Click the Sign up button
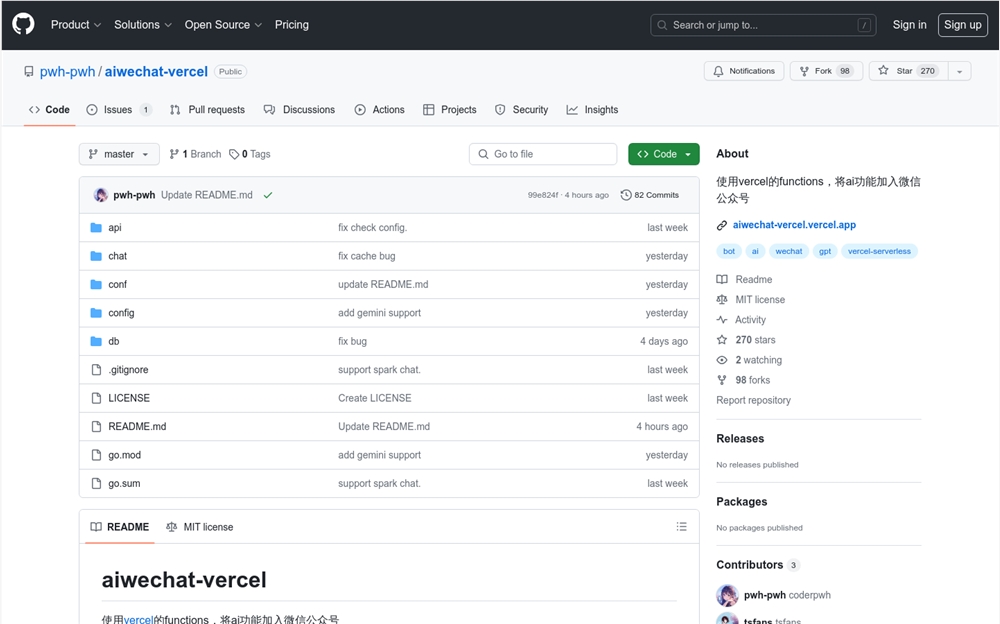This screenshot has height=624, width=1000. pos(962,25)
